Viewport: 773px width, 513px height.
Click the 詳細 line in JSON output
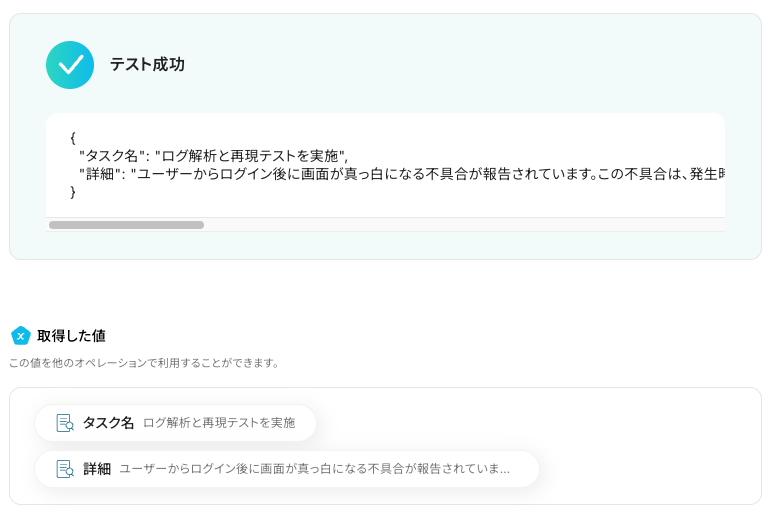point(400,173)
